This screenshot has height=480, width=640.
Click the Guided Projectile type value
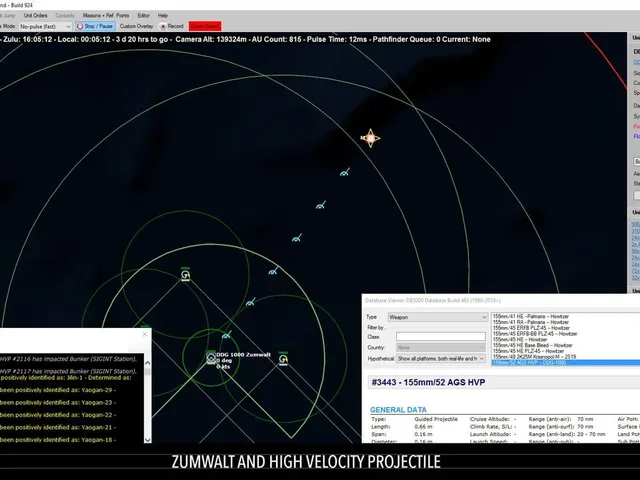pos(436,419)
